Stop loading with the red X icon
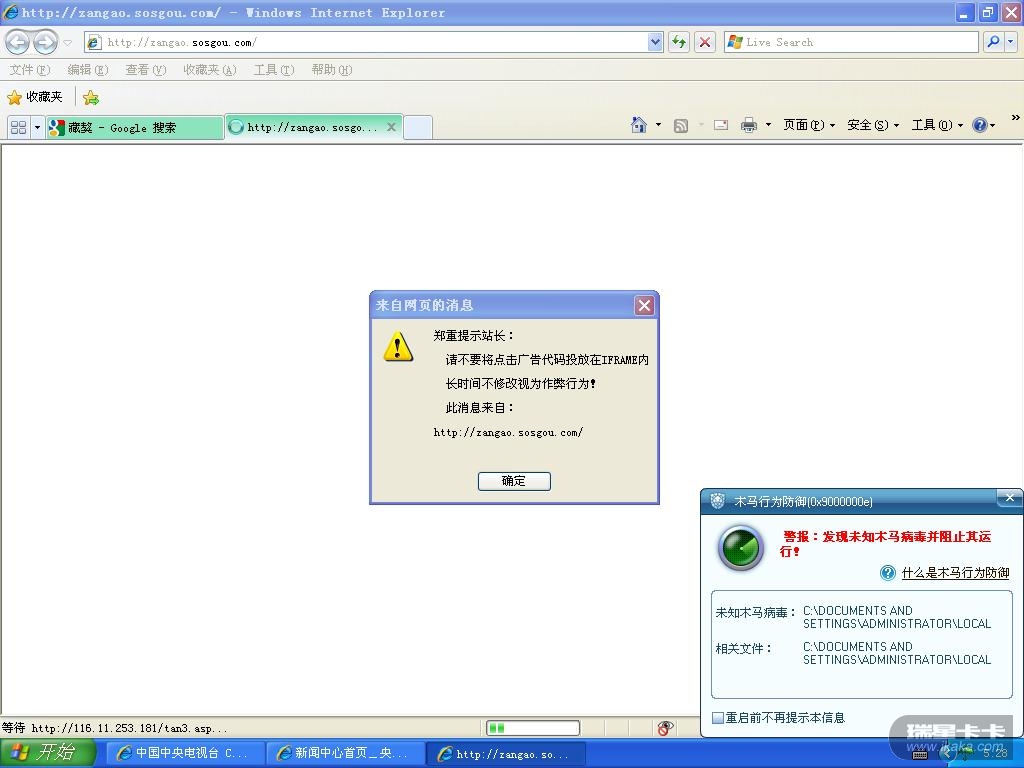Image resolution: width=1024 pixels, height=768 pixels. (705, 42)
